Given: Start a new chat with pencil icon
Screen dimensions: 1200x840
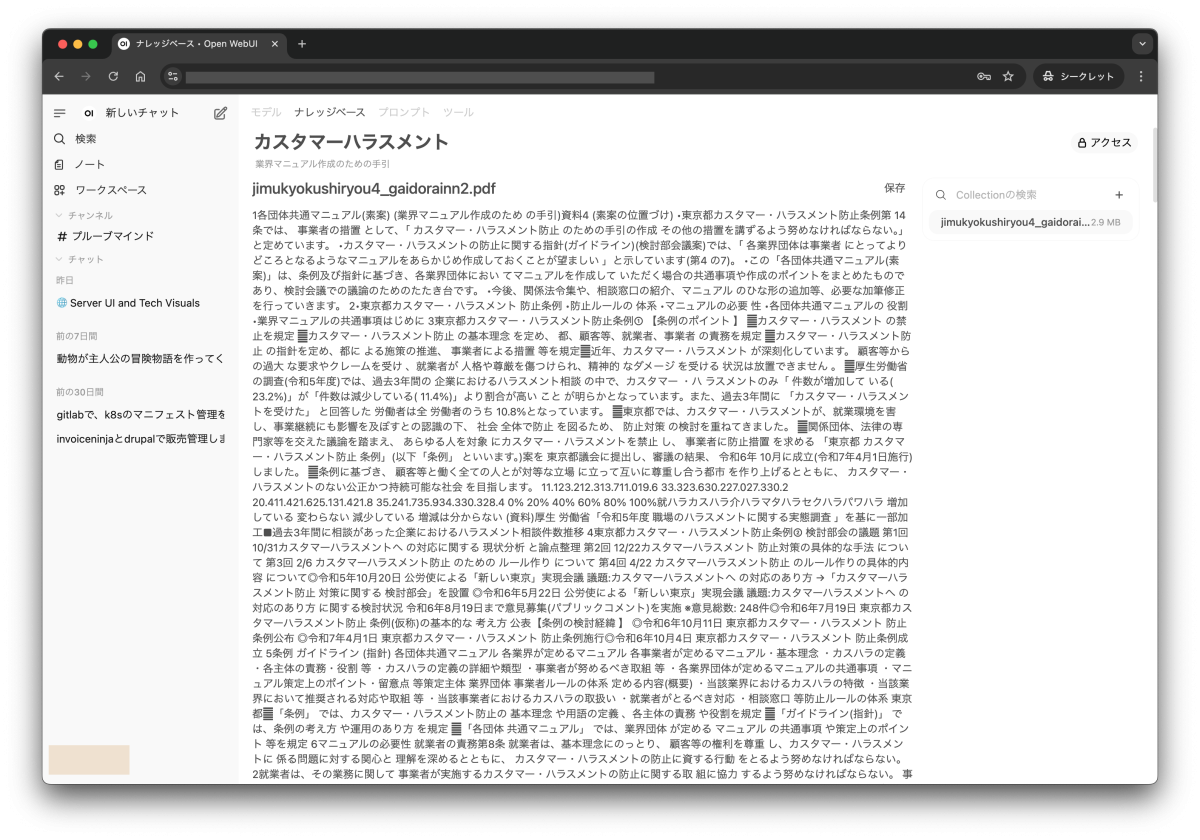Looking at the screenshot, I should (x=221, y=113).
